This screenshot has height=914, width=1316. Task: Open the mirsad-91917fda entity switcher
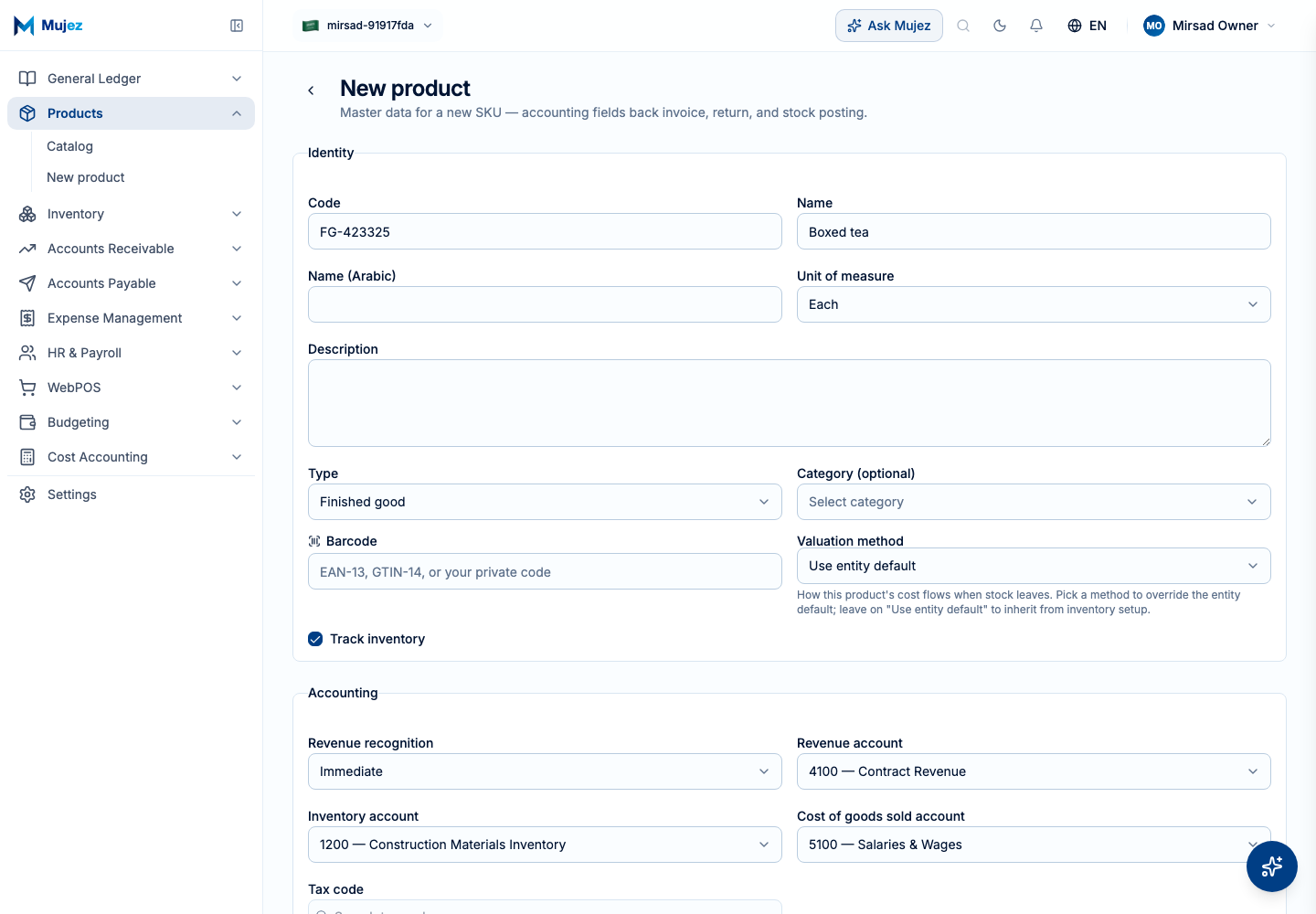tap(368, 26)
